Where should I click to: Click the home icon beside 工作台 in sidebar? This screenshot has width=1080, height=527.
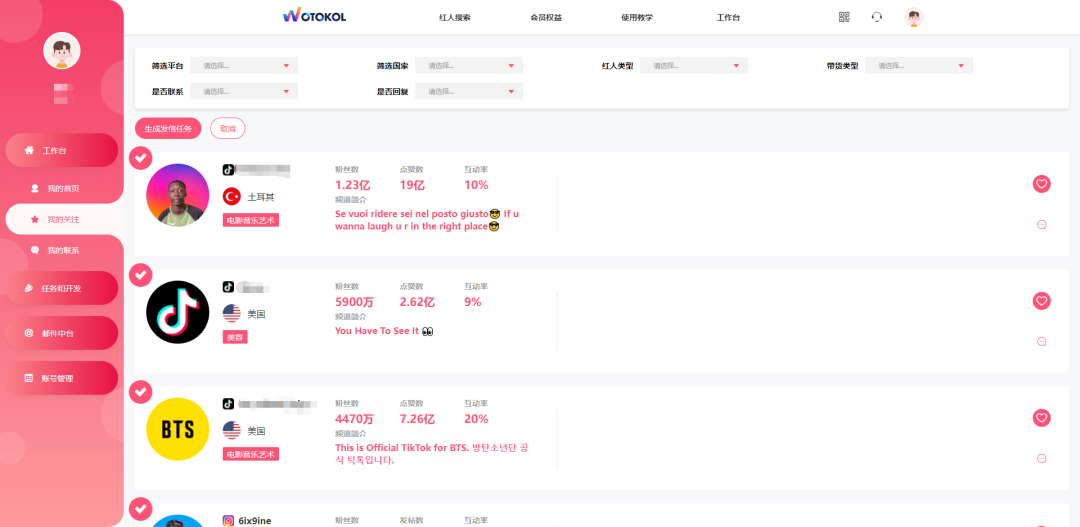pos(29,150)
